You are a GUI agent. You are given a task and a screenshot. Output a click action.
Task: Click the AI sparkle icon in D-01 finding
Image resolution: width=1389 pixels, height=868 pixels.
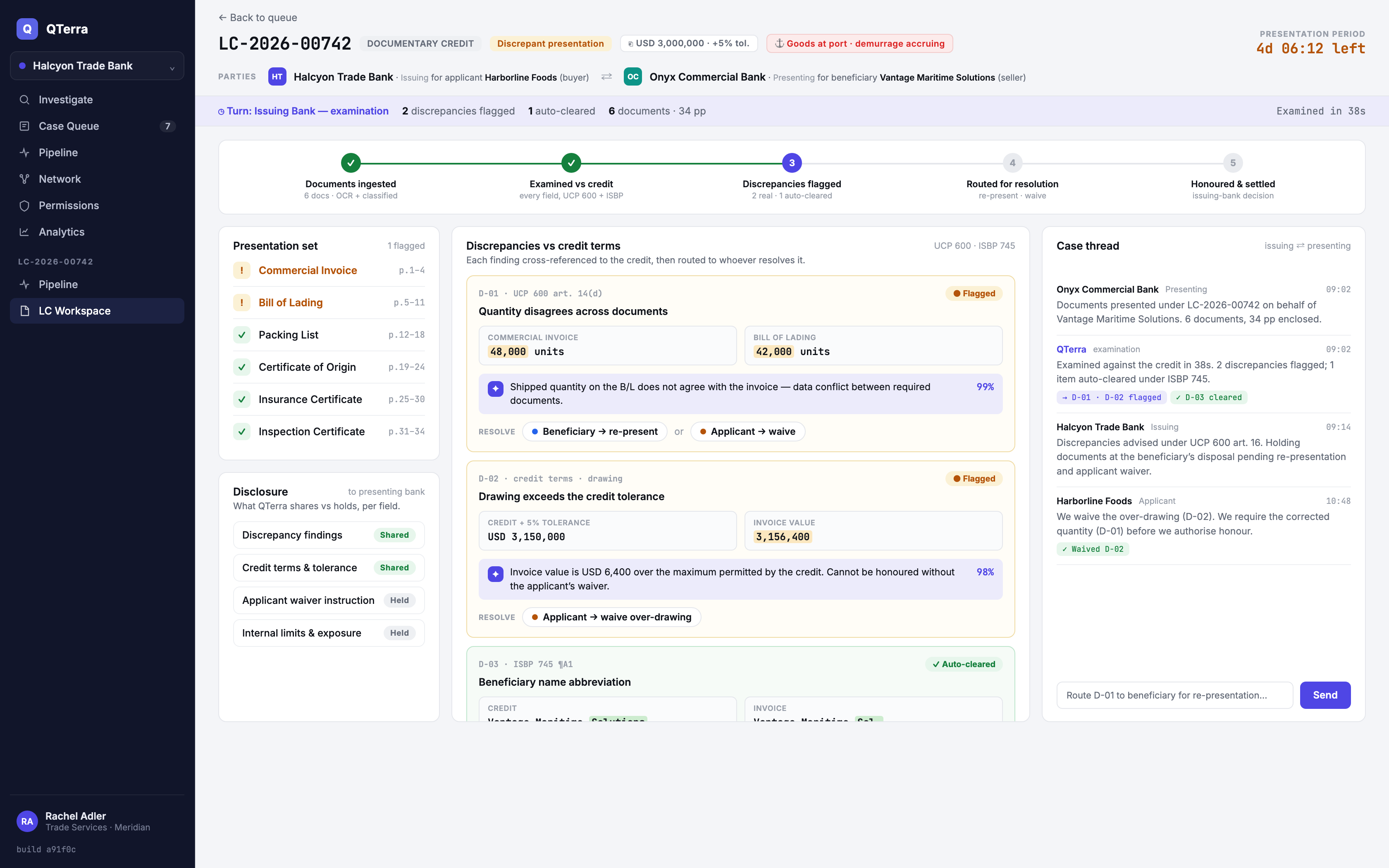(495, 389)
